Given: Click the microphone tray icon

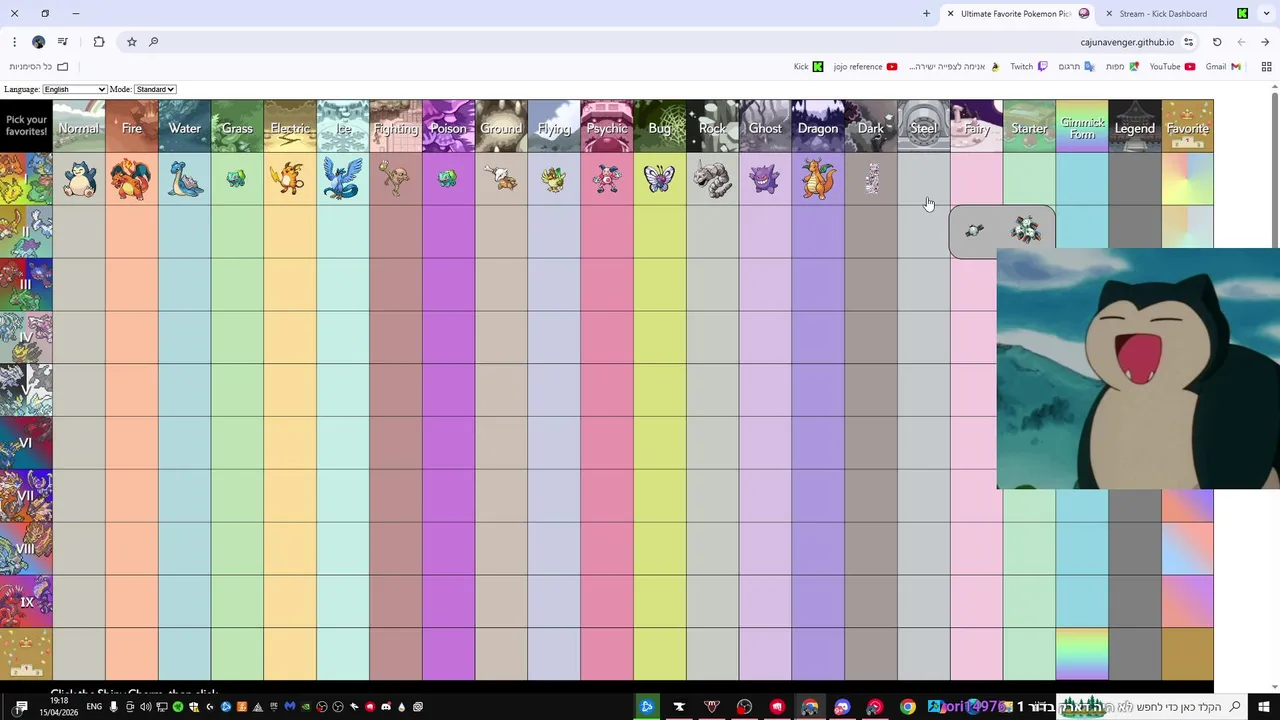Looking at the screenshot, I should pos(114,707).
